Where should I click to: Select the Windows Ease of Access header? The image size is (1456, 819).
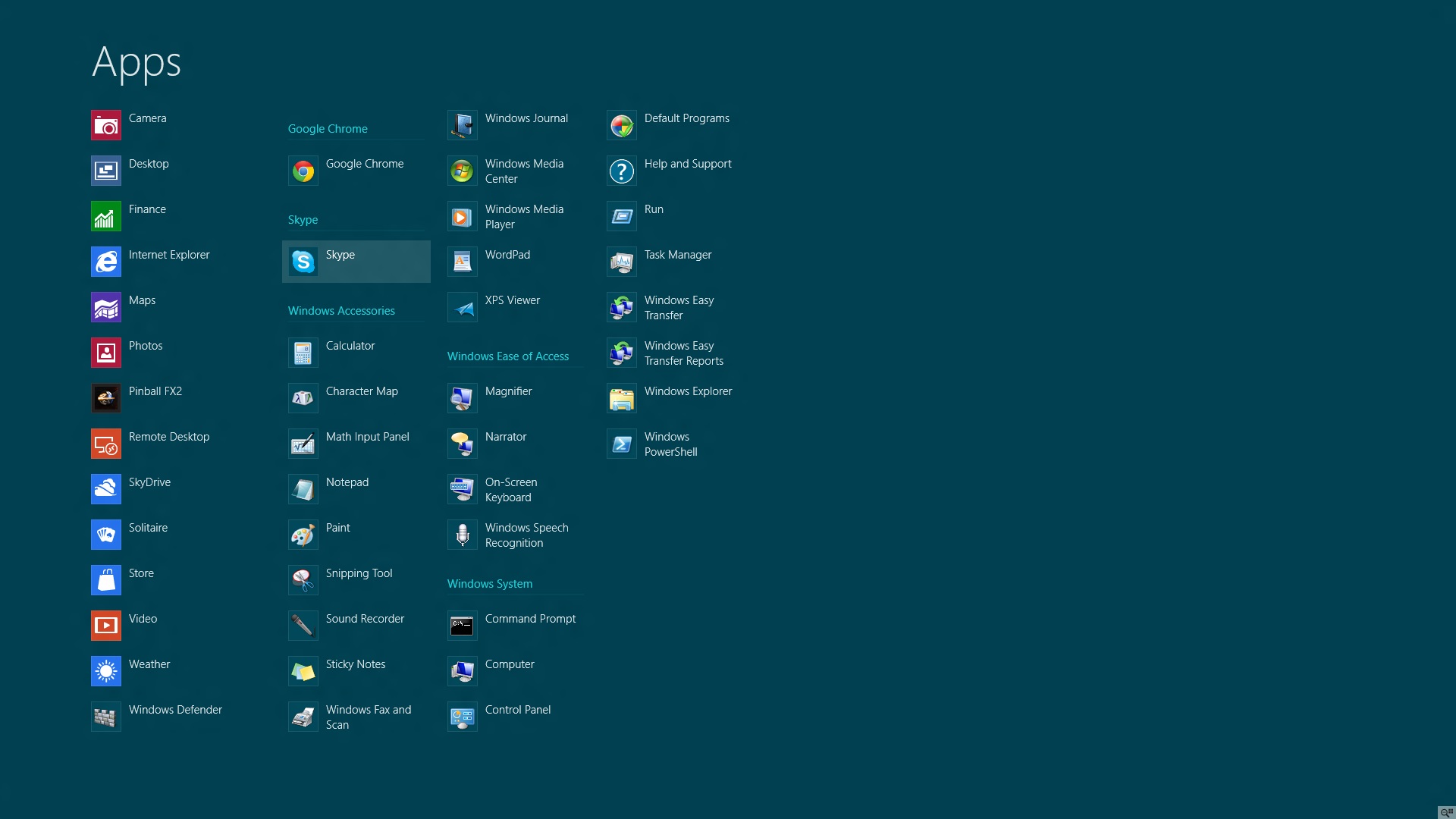[508, 356]
